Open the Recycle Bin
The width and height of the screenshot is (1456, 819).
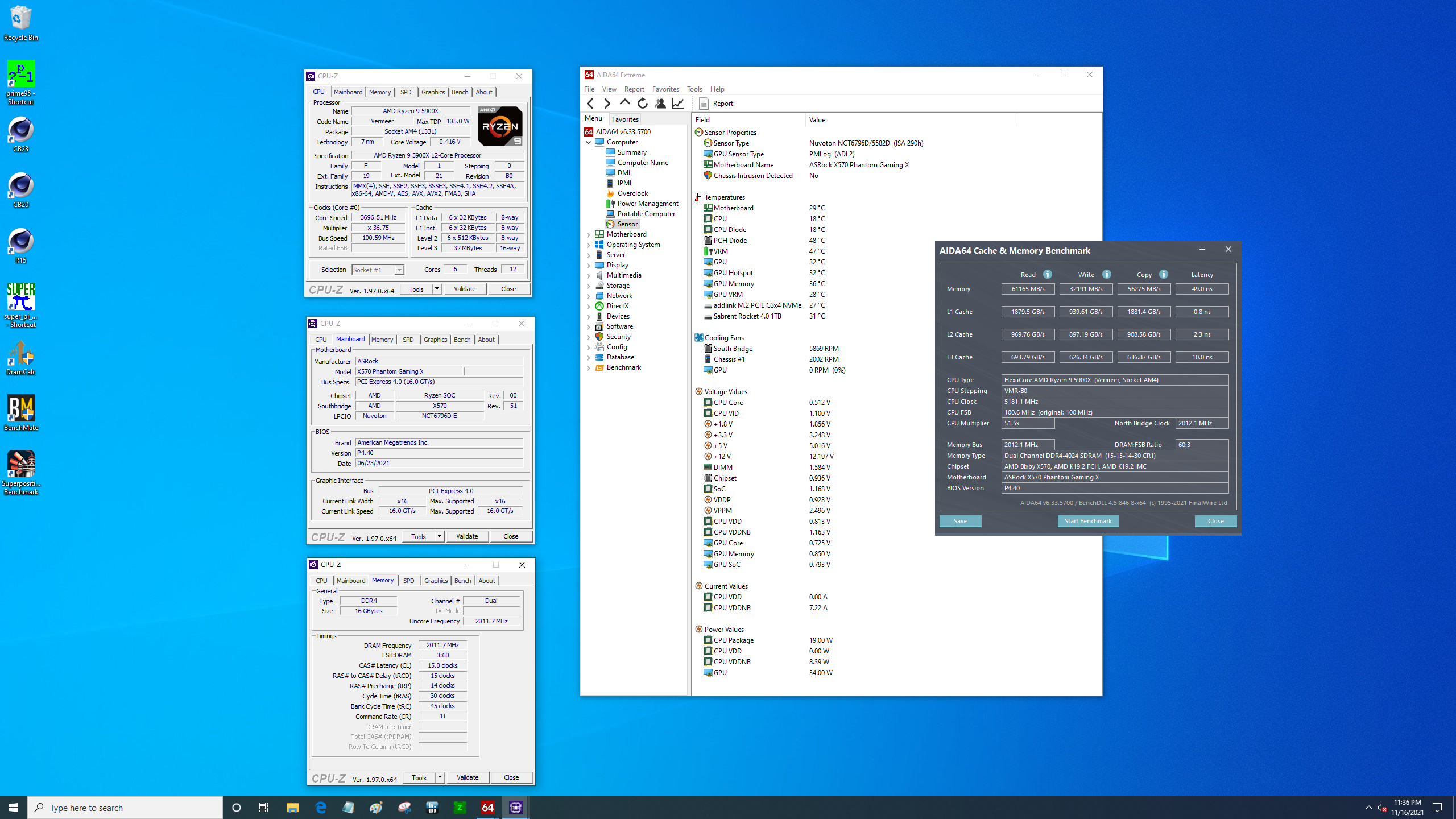[x=20, y=23]
